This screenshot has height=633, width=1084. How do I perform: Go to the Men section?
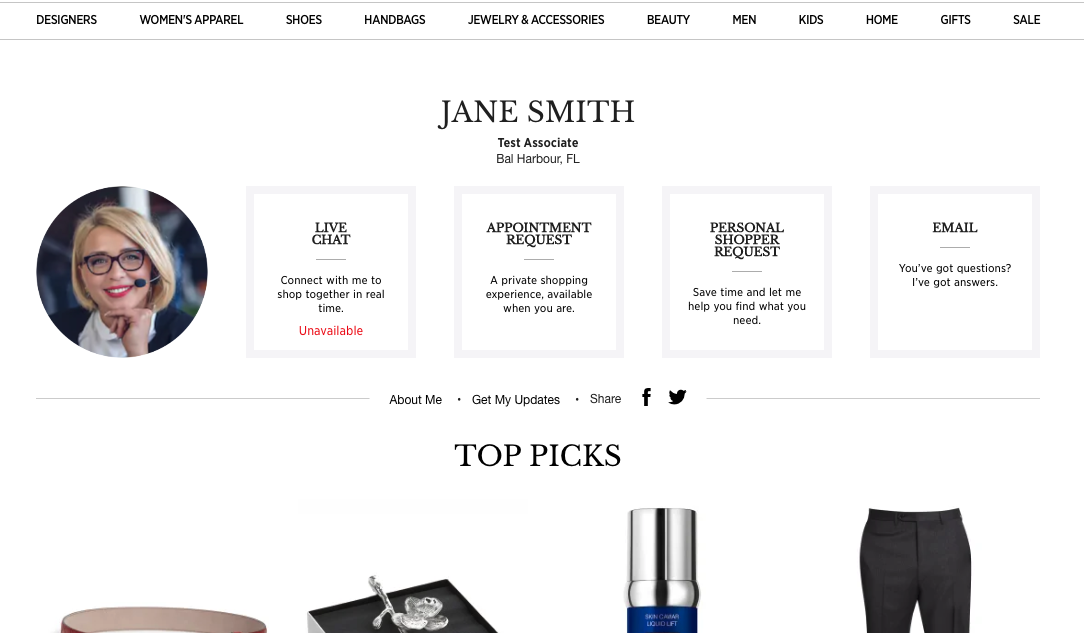[x=745, y=20]
